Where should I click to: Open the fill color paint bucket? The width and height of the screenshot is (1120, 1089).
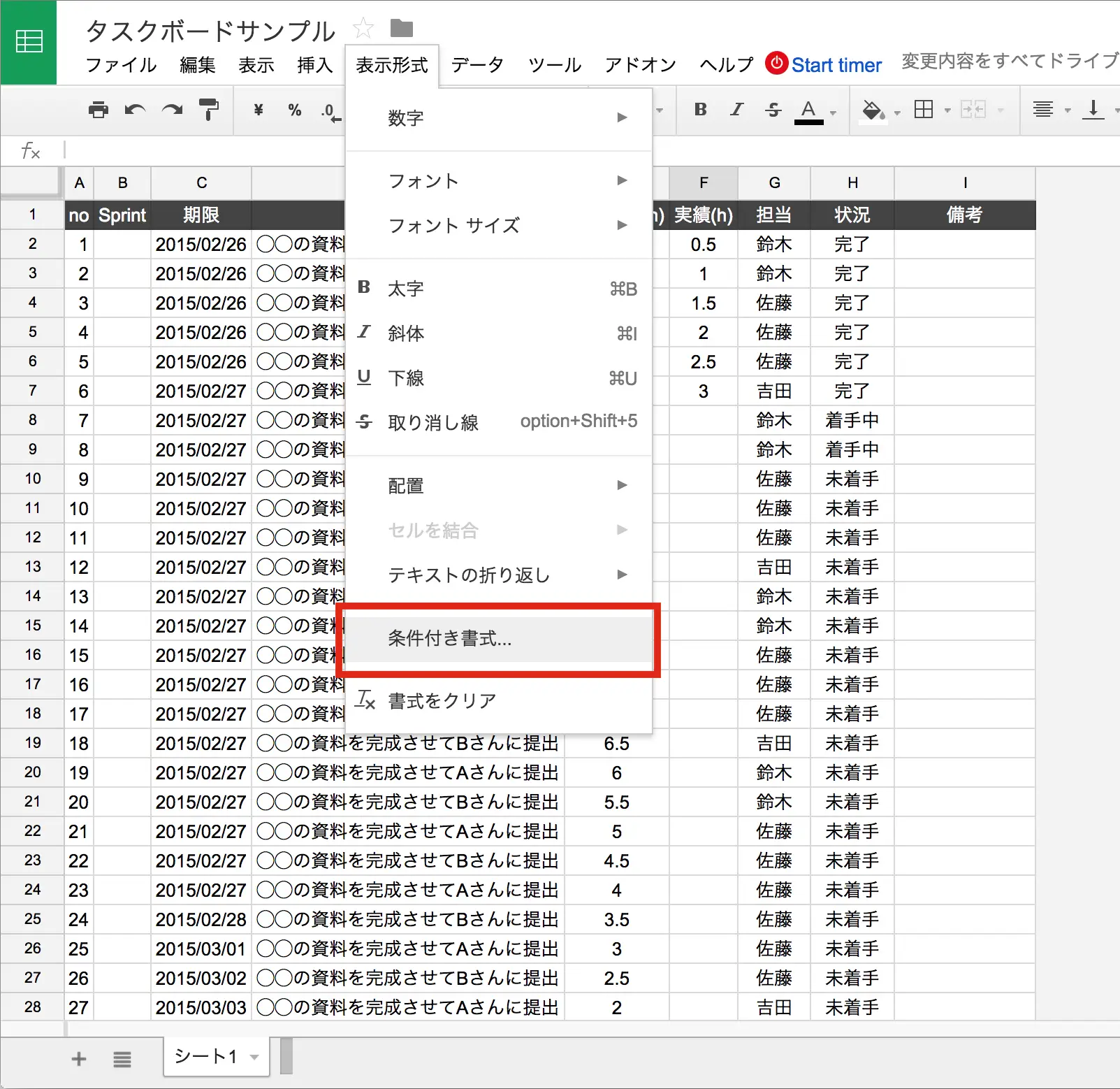pos(872,110)
